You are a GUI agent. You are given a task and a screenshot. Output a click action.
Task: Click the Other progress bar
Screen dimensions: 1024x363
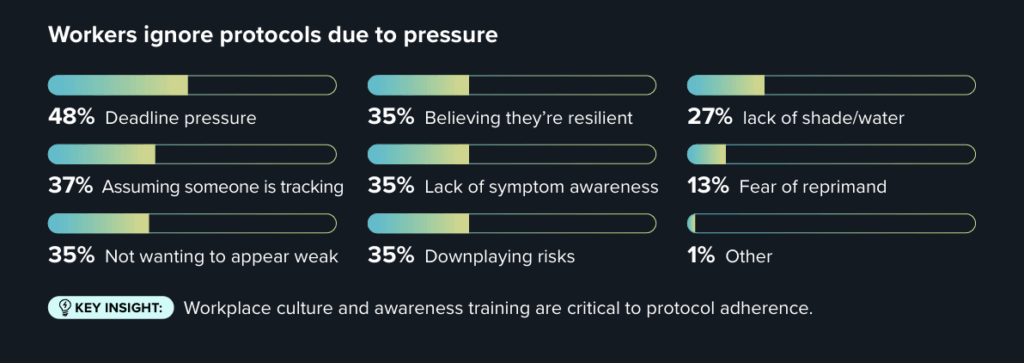[x=831, y=223]
